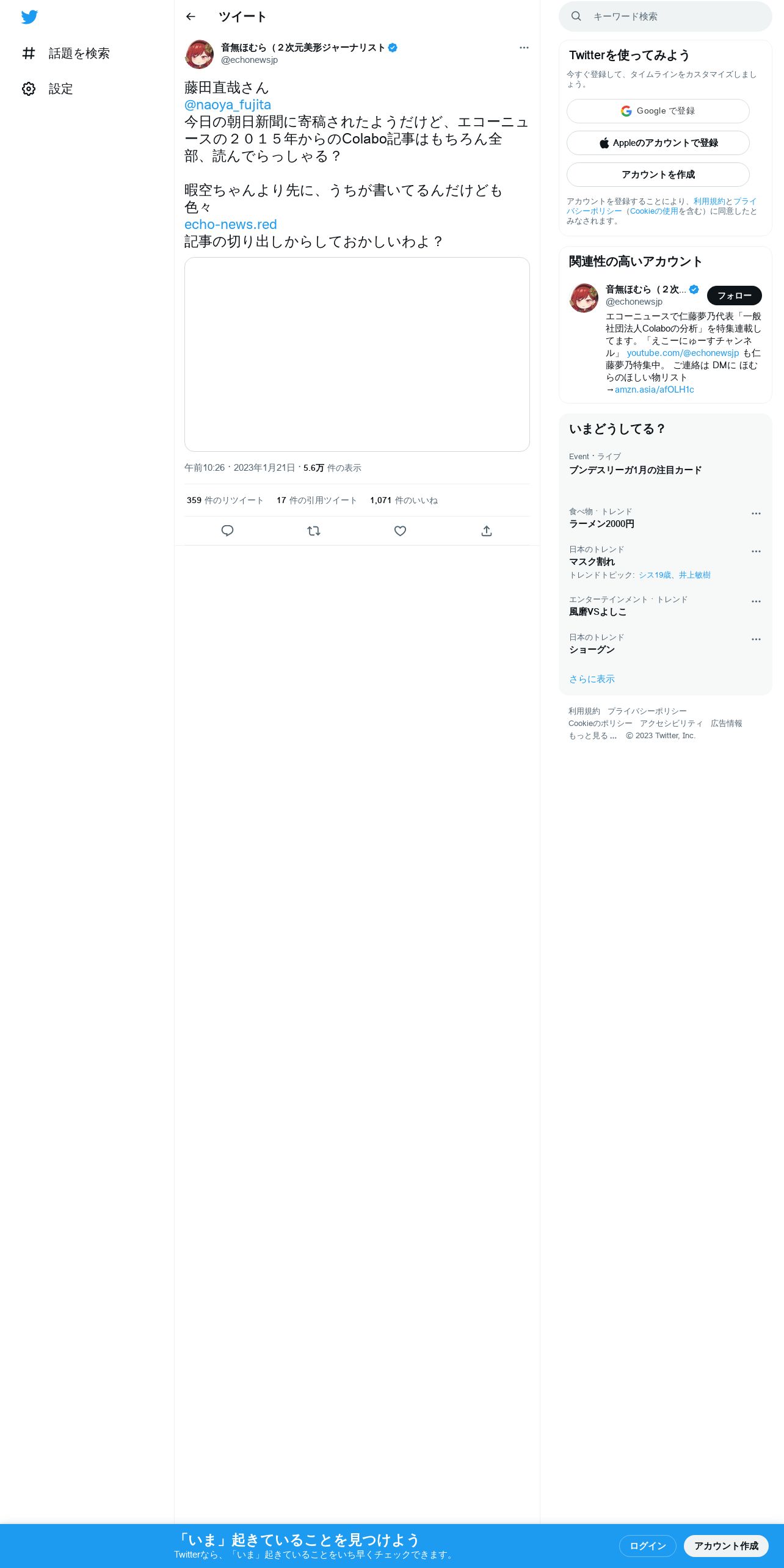Open 話題を検索 explore hashtag icon
The height and width of the screenshot is (1568, 784).
point(29,54)
